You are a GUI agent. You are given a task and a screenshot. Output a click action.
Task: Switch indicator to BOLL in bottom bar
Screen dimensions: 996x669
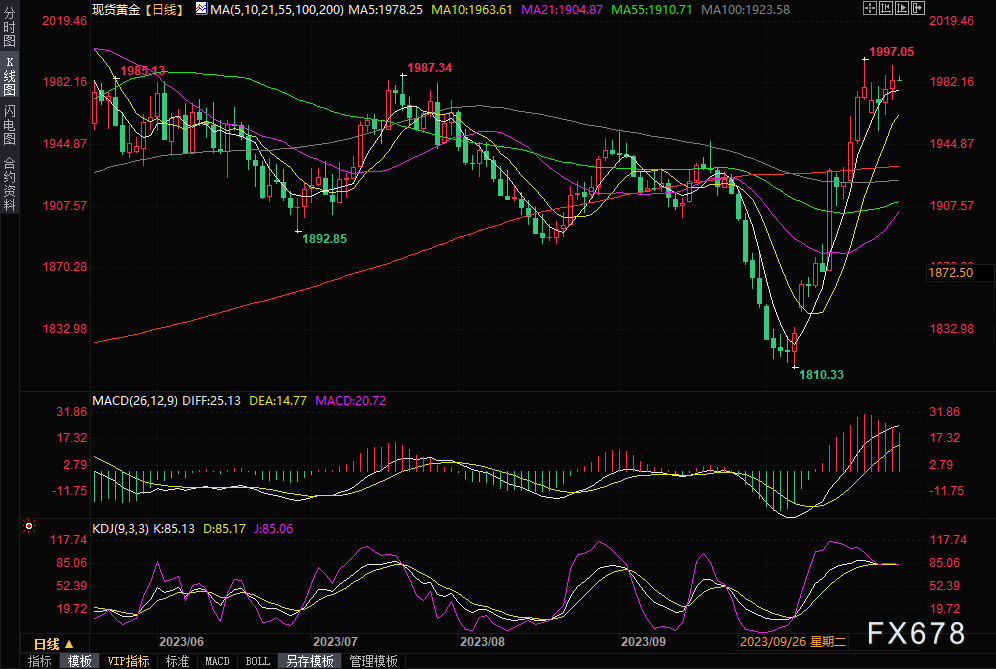point(257,661)
